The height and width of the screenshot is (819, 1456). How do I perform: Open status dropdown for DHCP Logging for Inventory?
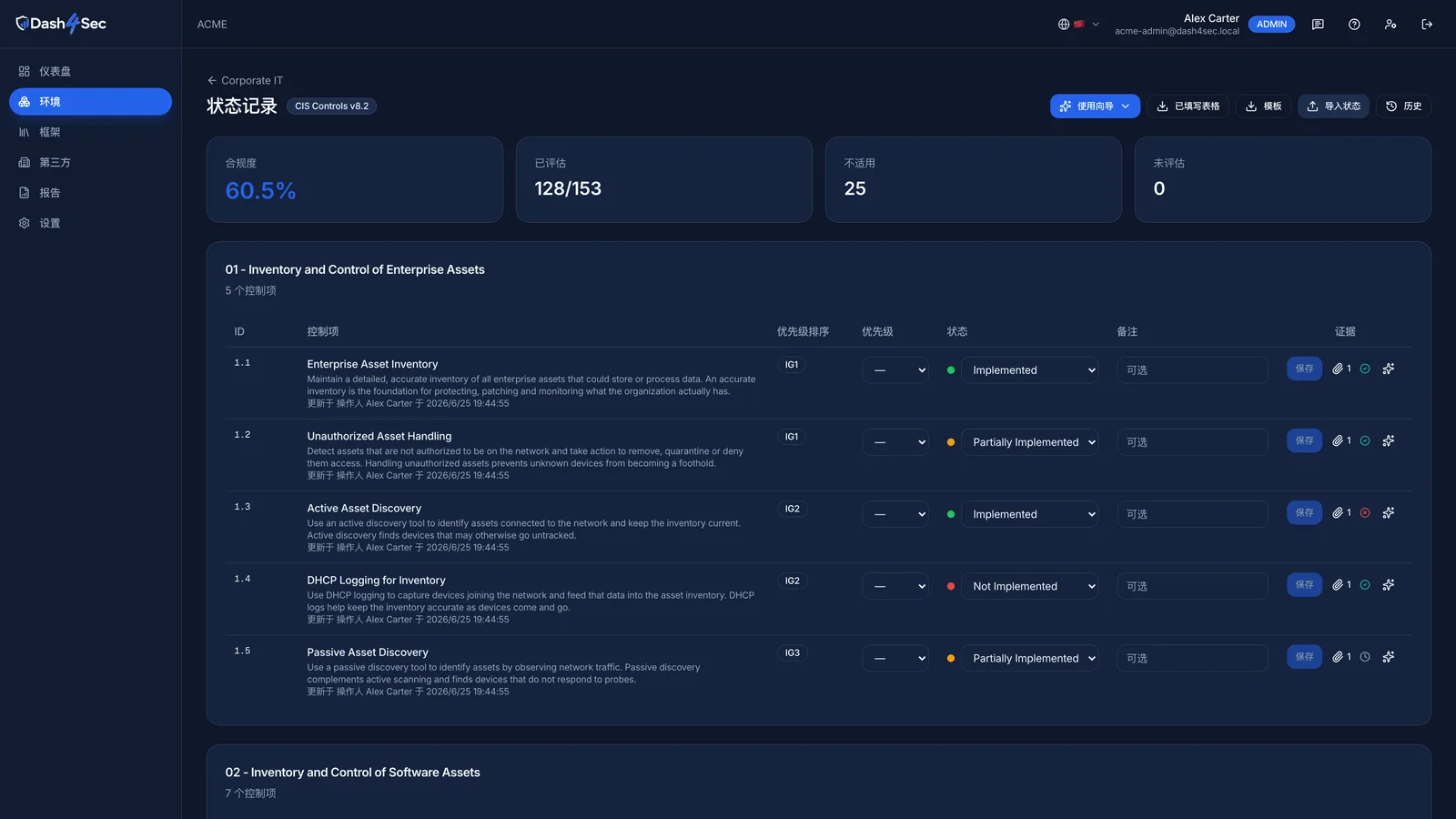point(1030,586)
